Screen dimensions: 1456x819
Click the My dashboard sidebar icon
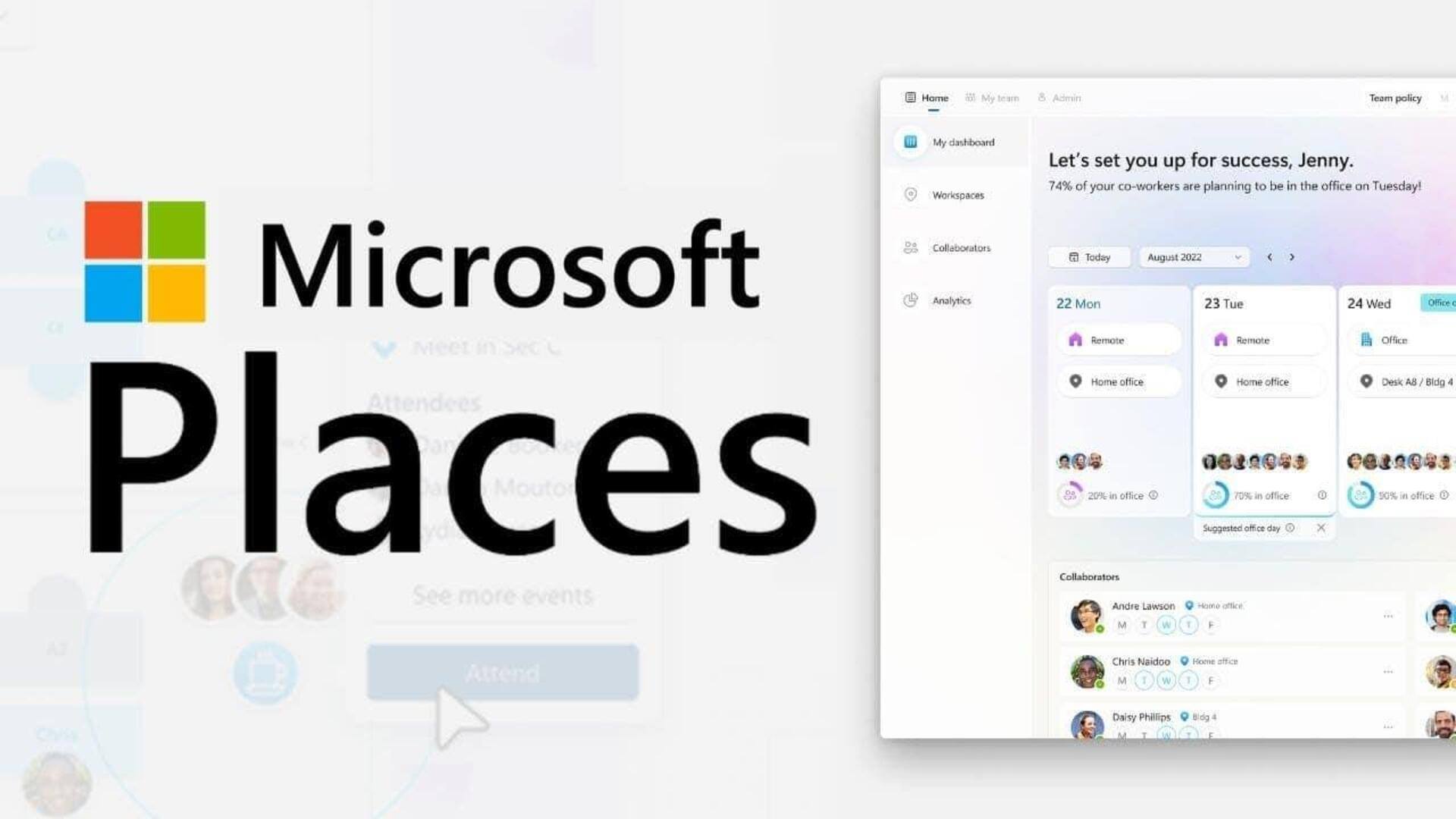tap(910, 142)
